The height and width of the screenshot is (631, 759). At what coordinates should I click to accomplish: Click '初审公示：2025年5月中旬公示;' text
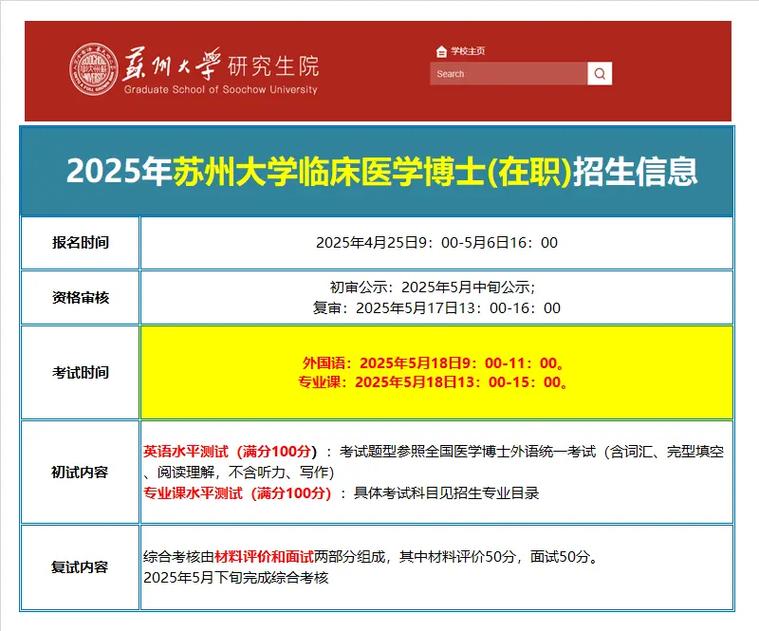coord(433,287)
